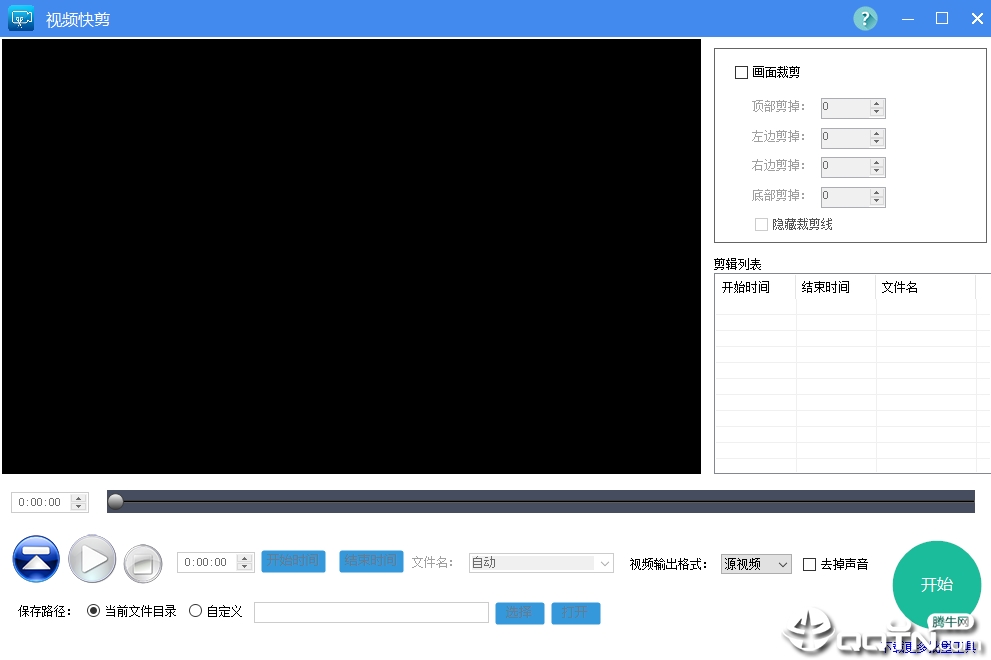Image resolution: width=991 pixels, height=660 pixels.
Task: Click the 结束时间 set end time button
Action: 370,561
